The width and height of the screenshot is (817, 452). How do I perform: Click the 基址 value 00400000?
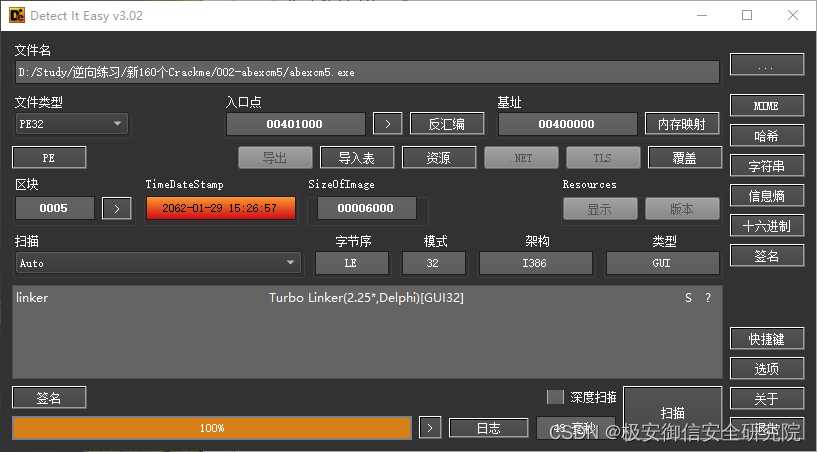coord(567,124)
